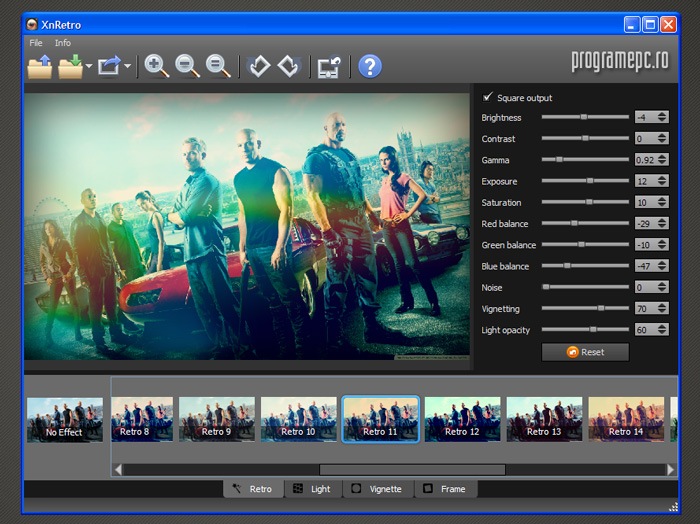Switch to the Vignette tab
This screenshot has width=700, height=524.
coord(378,489)
